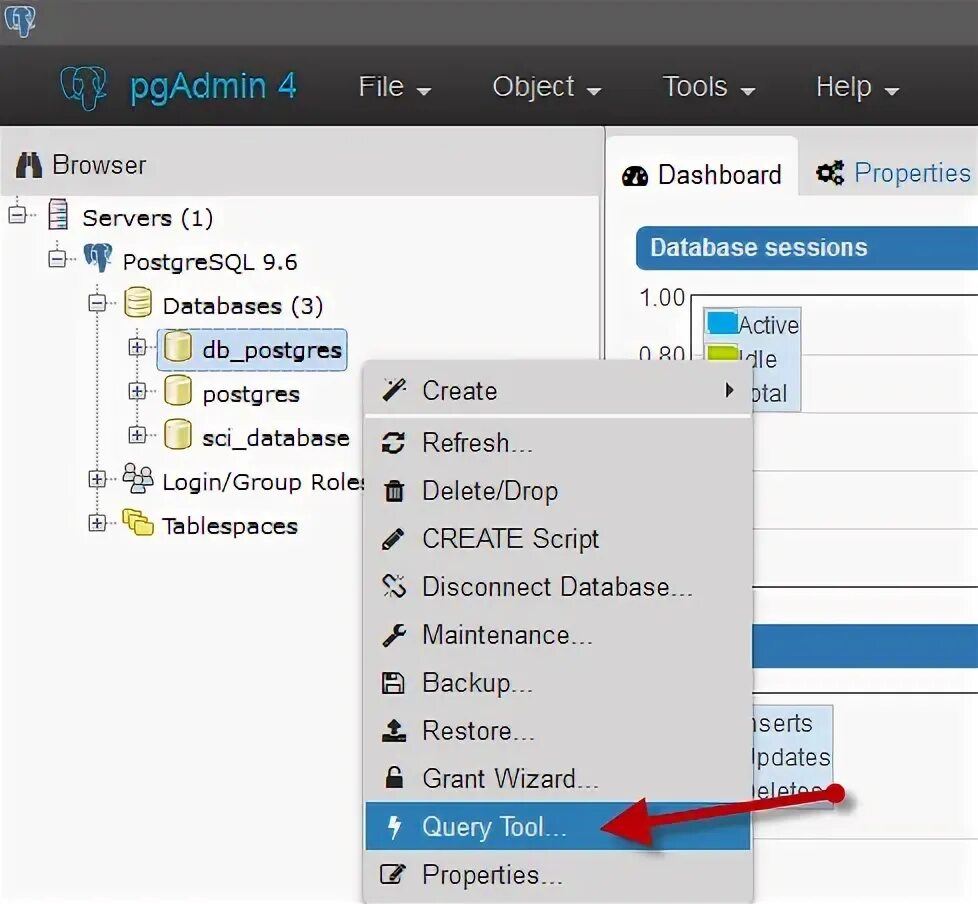This screenshot has height=904, width=978.
Task: Select the Servers (1) tree label
Action: click(x=148, y=218)
